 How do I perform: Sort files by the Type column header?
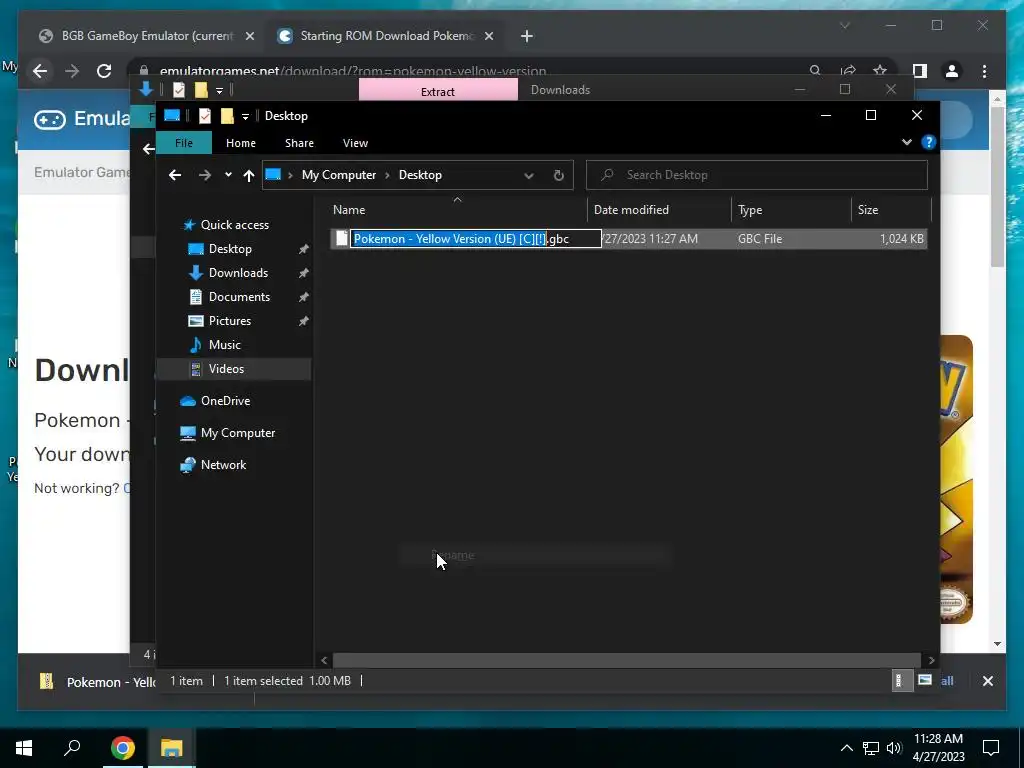pos(791,210)
